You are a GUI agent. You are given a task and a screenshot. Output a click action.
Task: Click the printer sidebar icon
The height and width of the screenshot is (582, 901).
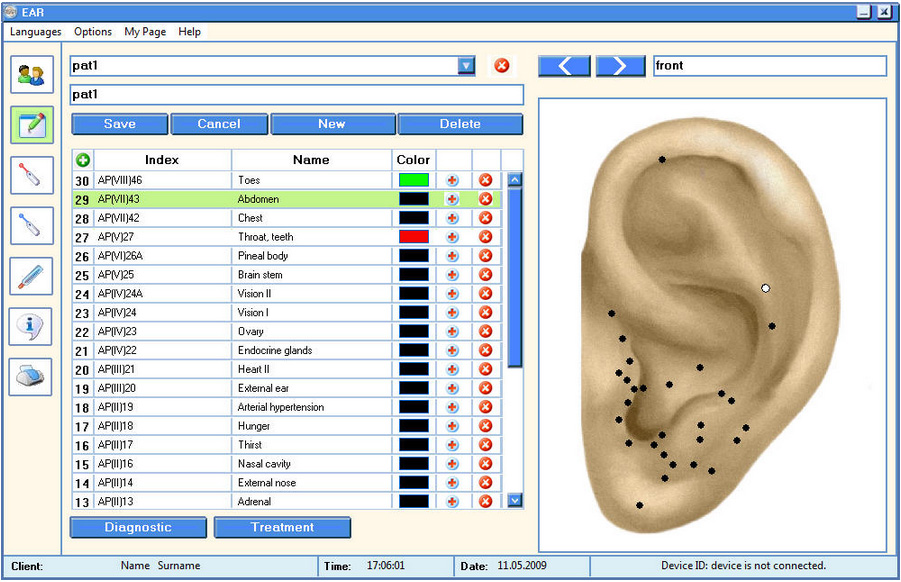pyautogui.click(x=31, y=377)
